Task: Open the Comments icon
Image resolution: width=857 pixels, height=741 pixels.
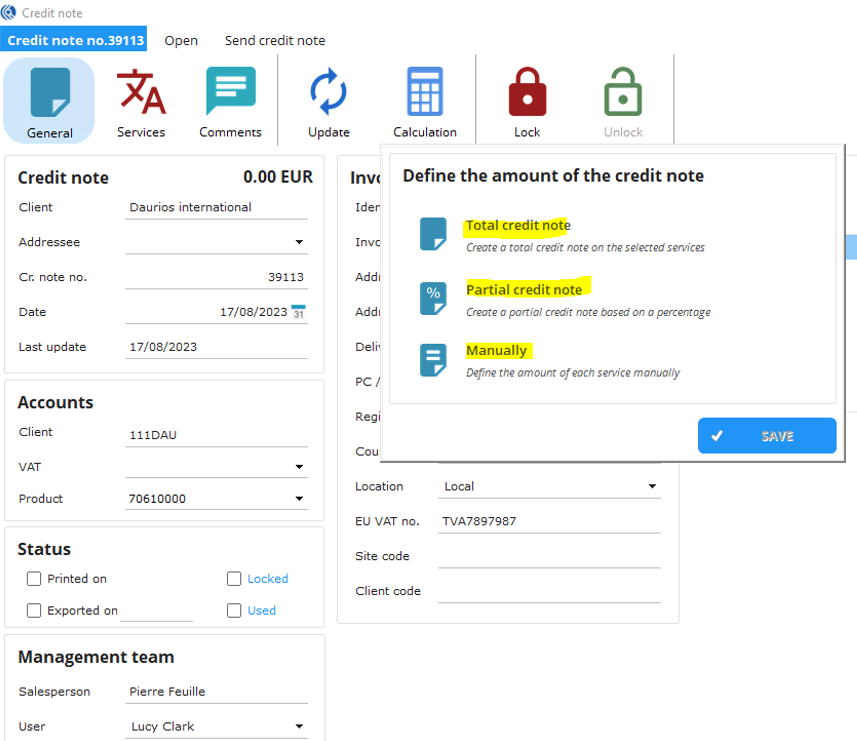Action: (230, 93)
